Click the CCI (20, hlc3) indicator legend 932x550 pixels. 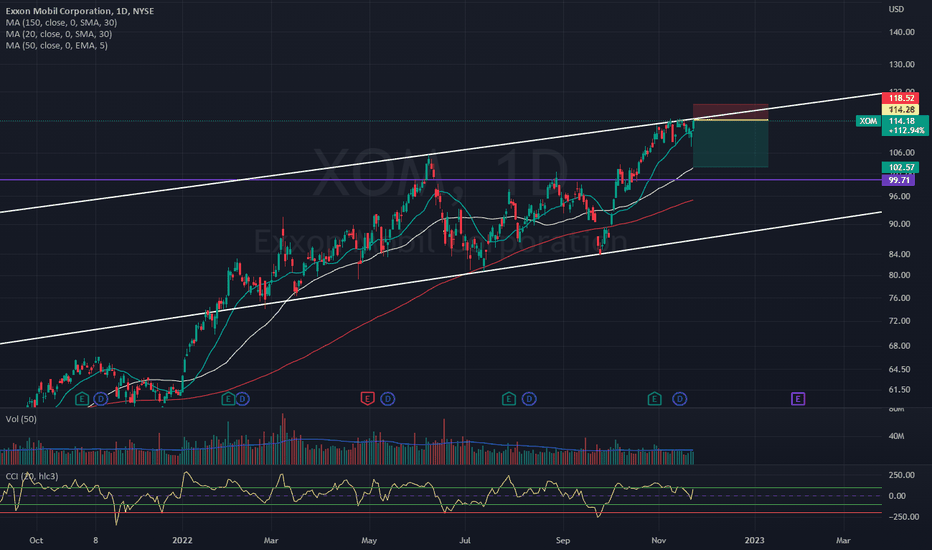tap(32, 476)
